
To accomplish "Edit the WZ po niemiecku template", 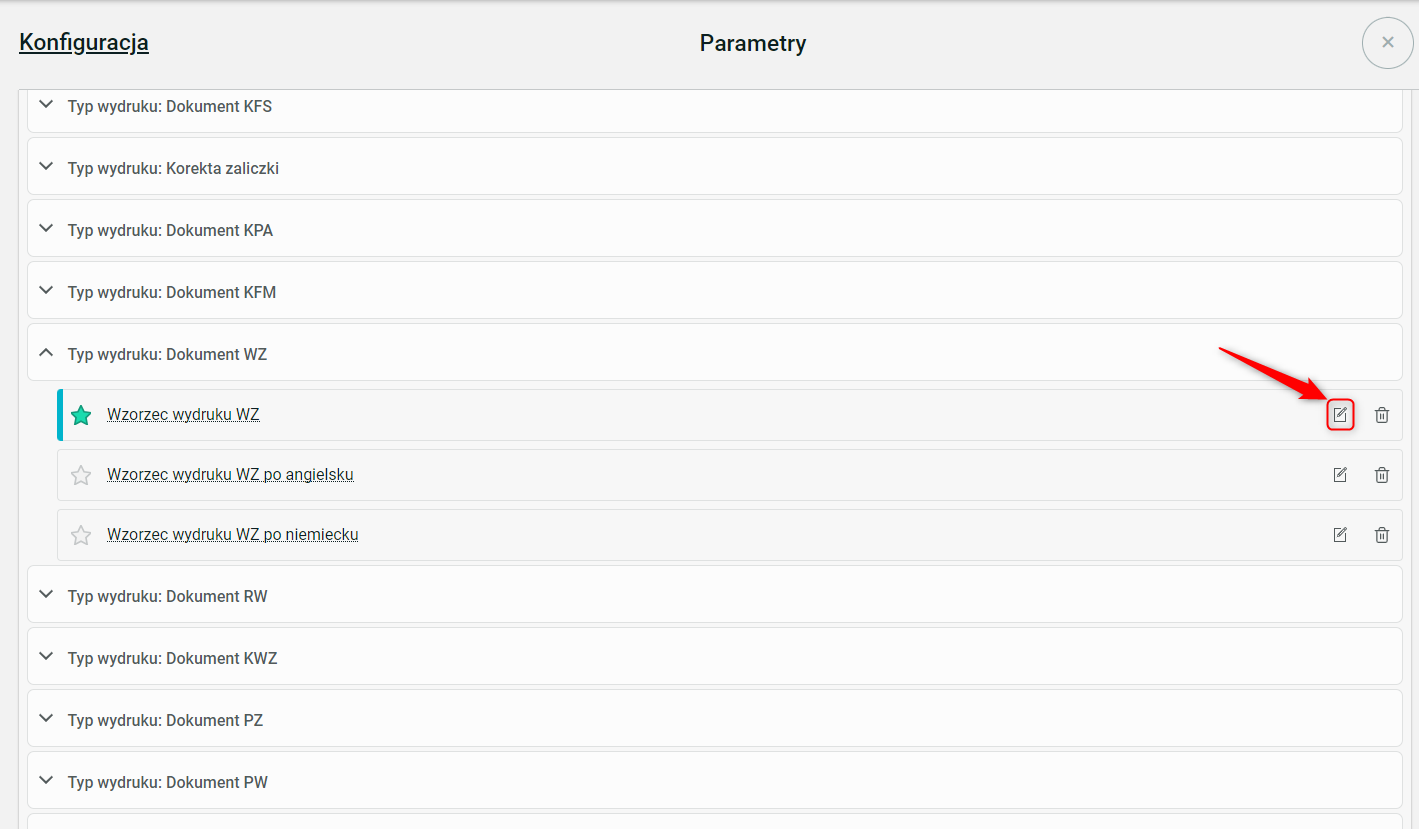I will pos(1340,535).
